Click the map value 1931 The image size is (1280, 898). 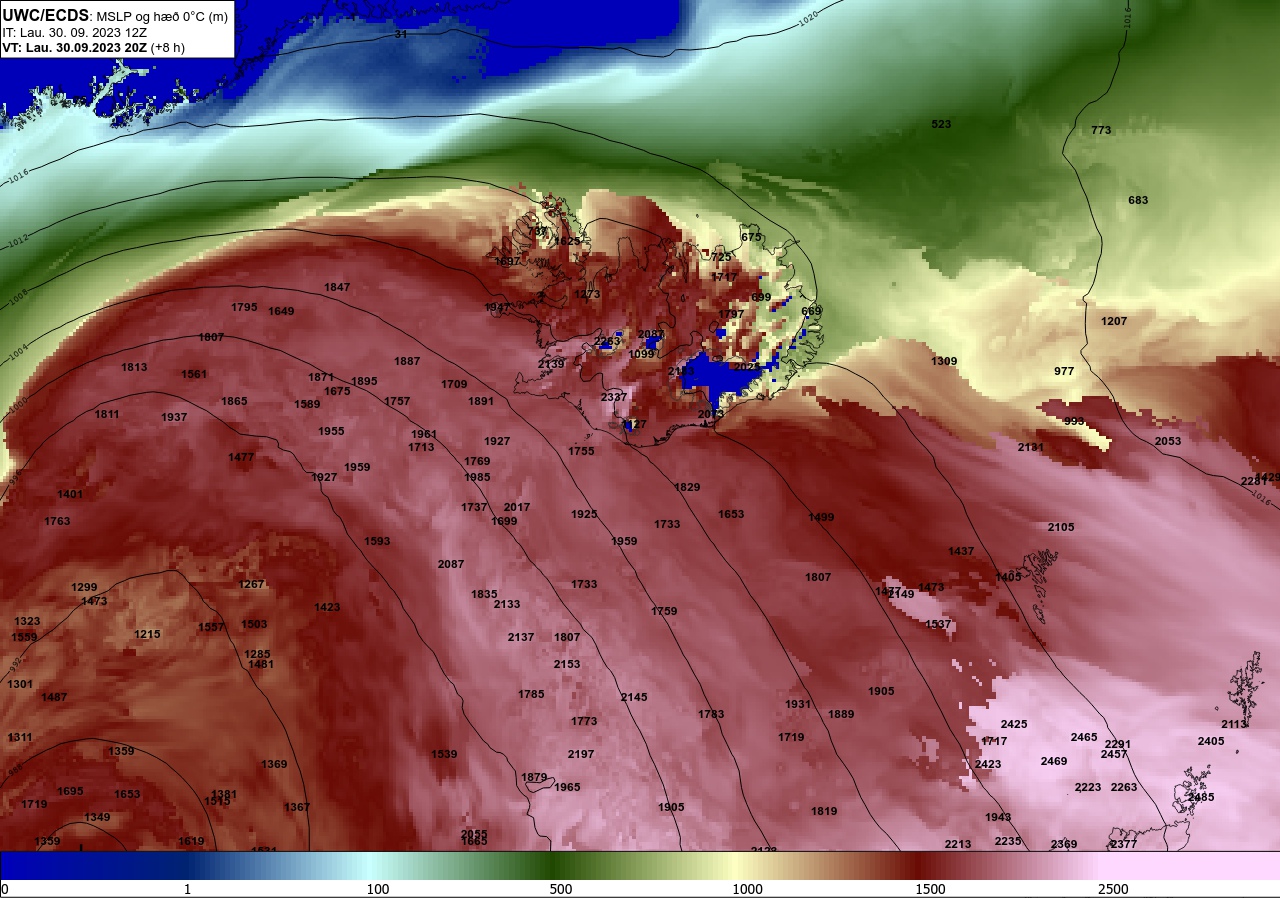(798, 704)
